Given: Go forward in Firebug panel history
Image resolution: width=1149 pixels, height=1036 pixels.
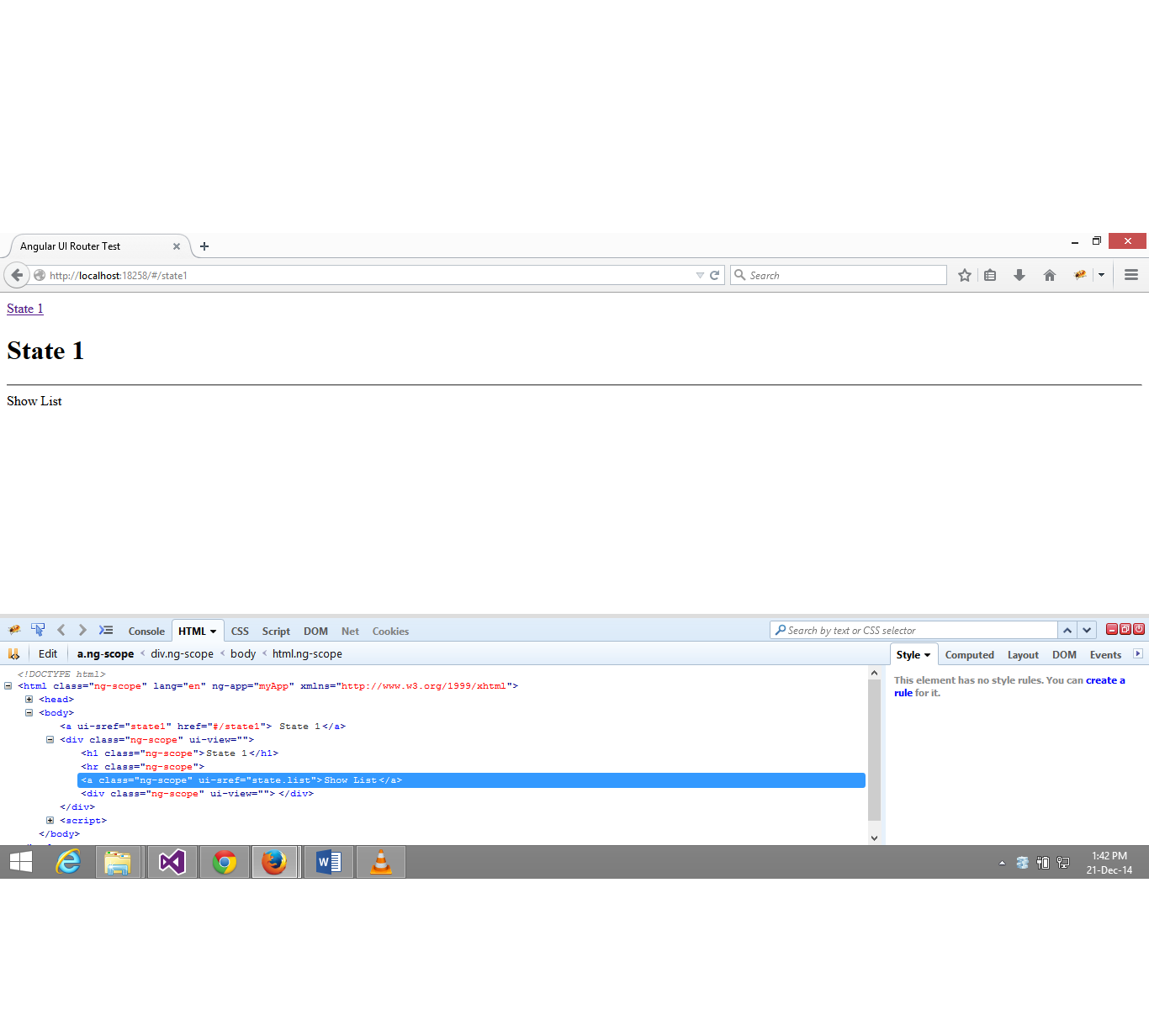Looking at the screenshot, I should 82,630.
